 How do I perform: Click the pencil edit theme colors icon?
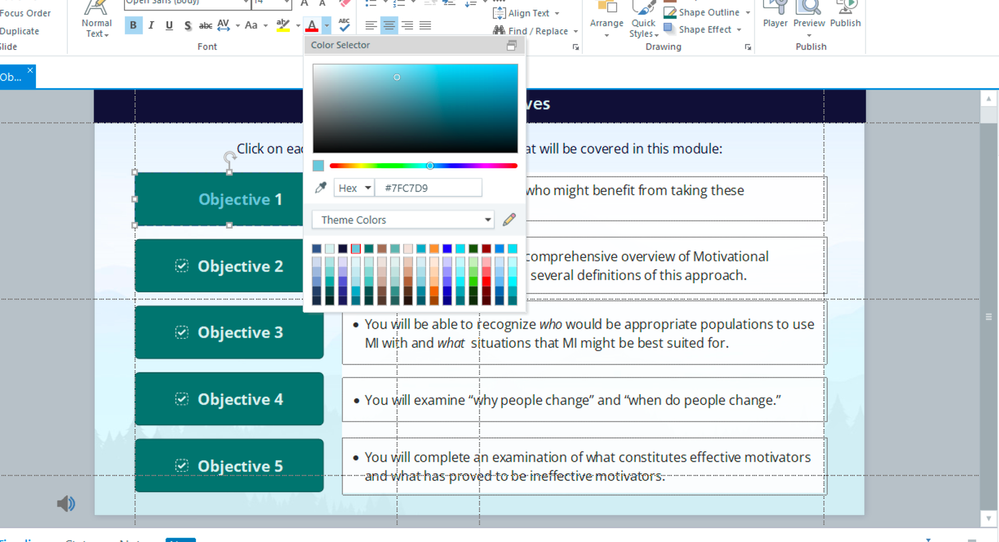[x=509, y=220]
